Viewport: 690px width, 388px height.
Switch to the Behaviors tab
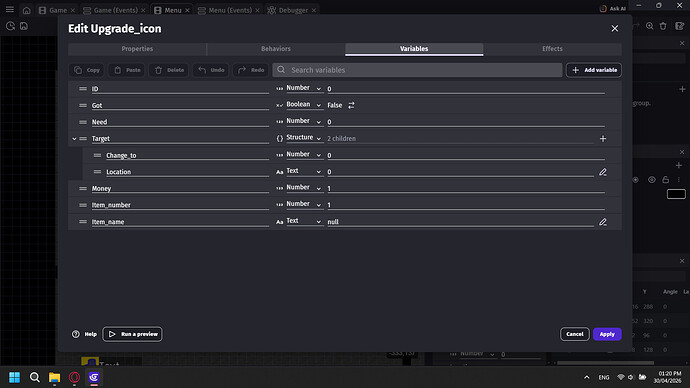[x=276, y=49]
